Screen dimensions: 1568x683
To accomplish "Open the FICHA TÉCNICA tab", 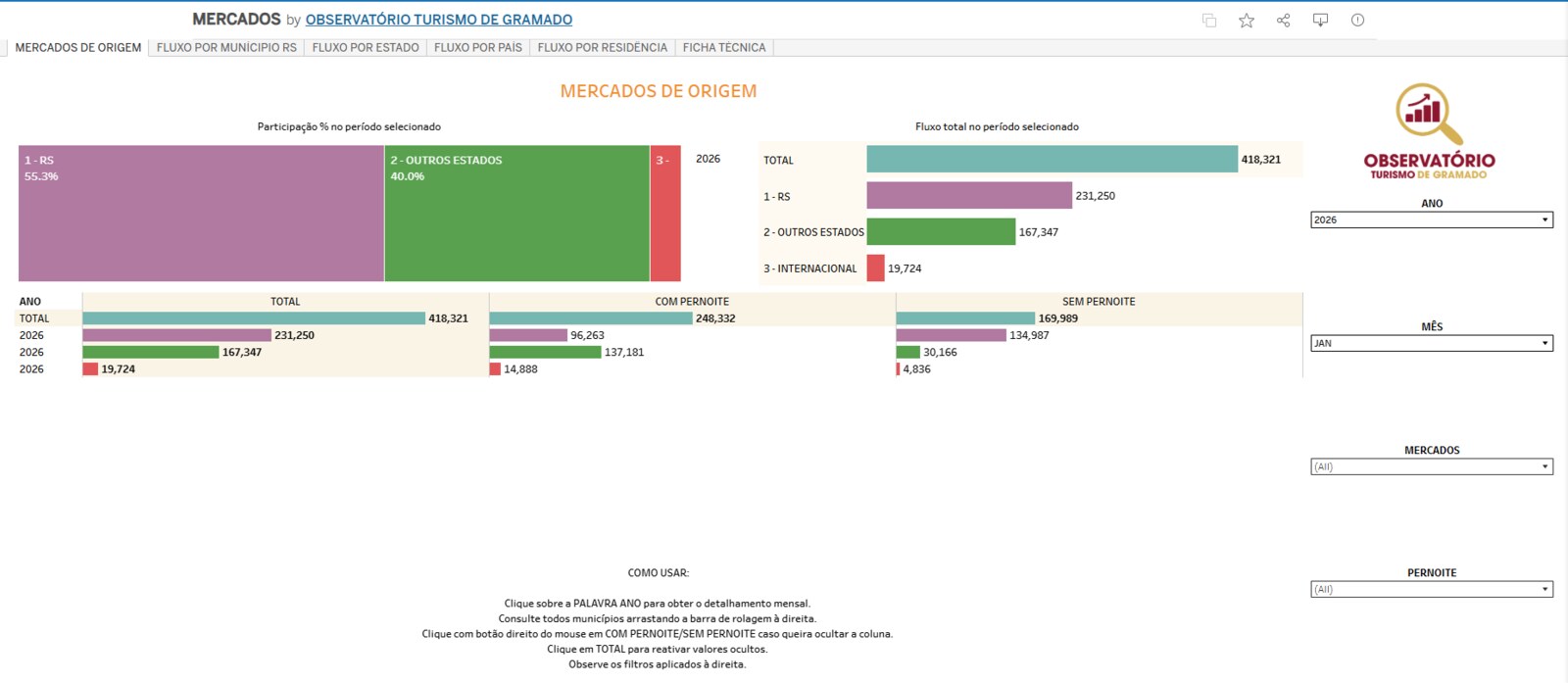I will 724,47.
